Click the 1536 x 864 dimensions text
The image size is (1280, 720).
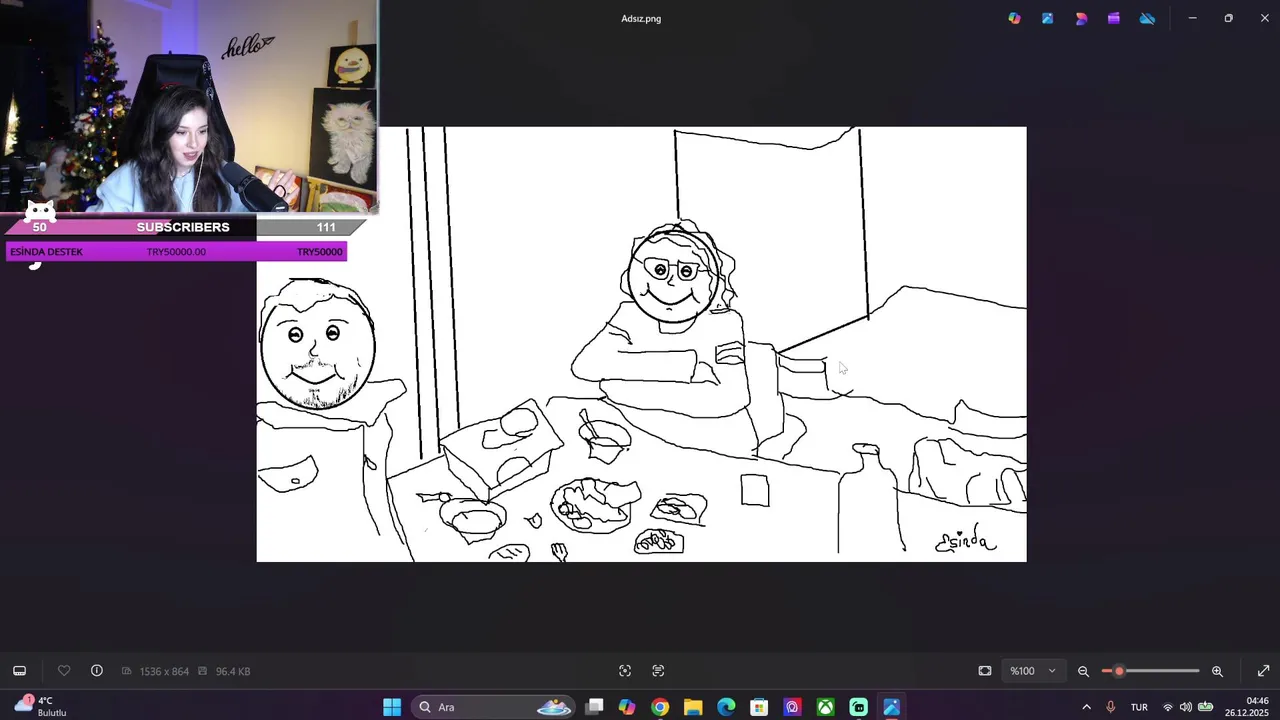coord(164,672)
